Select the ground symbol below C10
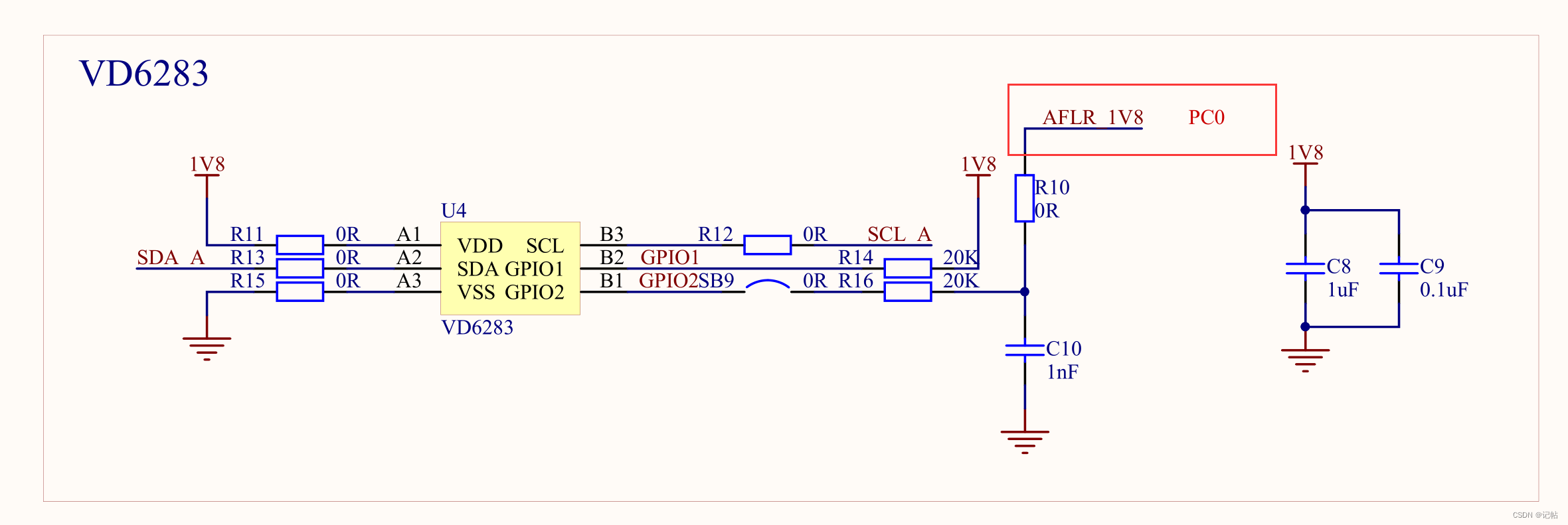Image resolution: width=1568 pixels, height=525 pixels. (x=1025, y=442)
